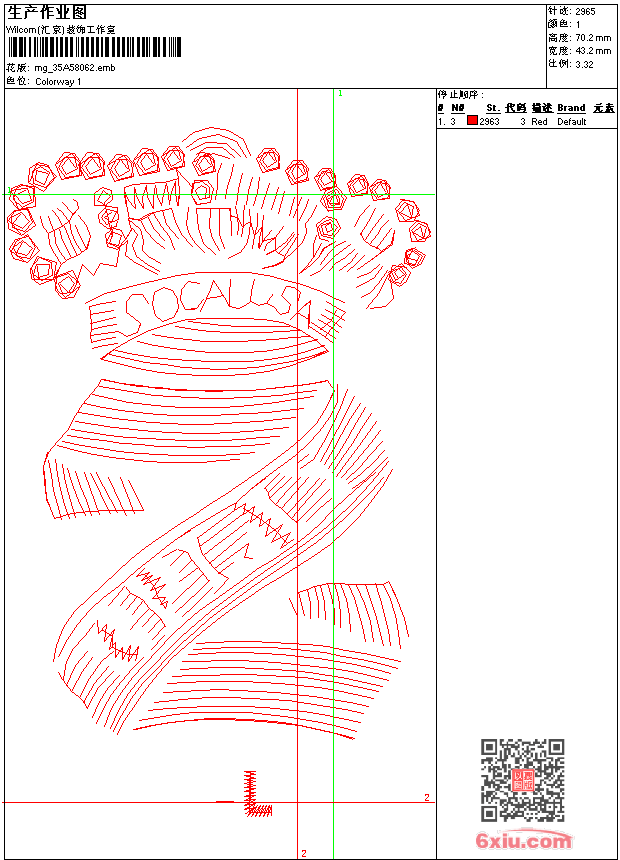
Task: Click the barcode under the studio name
Action: click(x=94, y=48)
